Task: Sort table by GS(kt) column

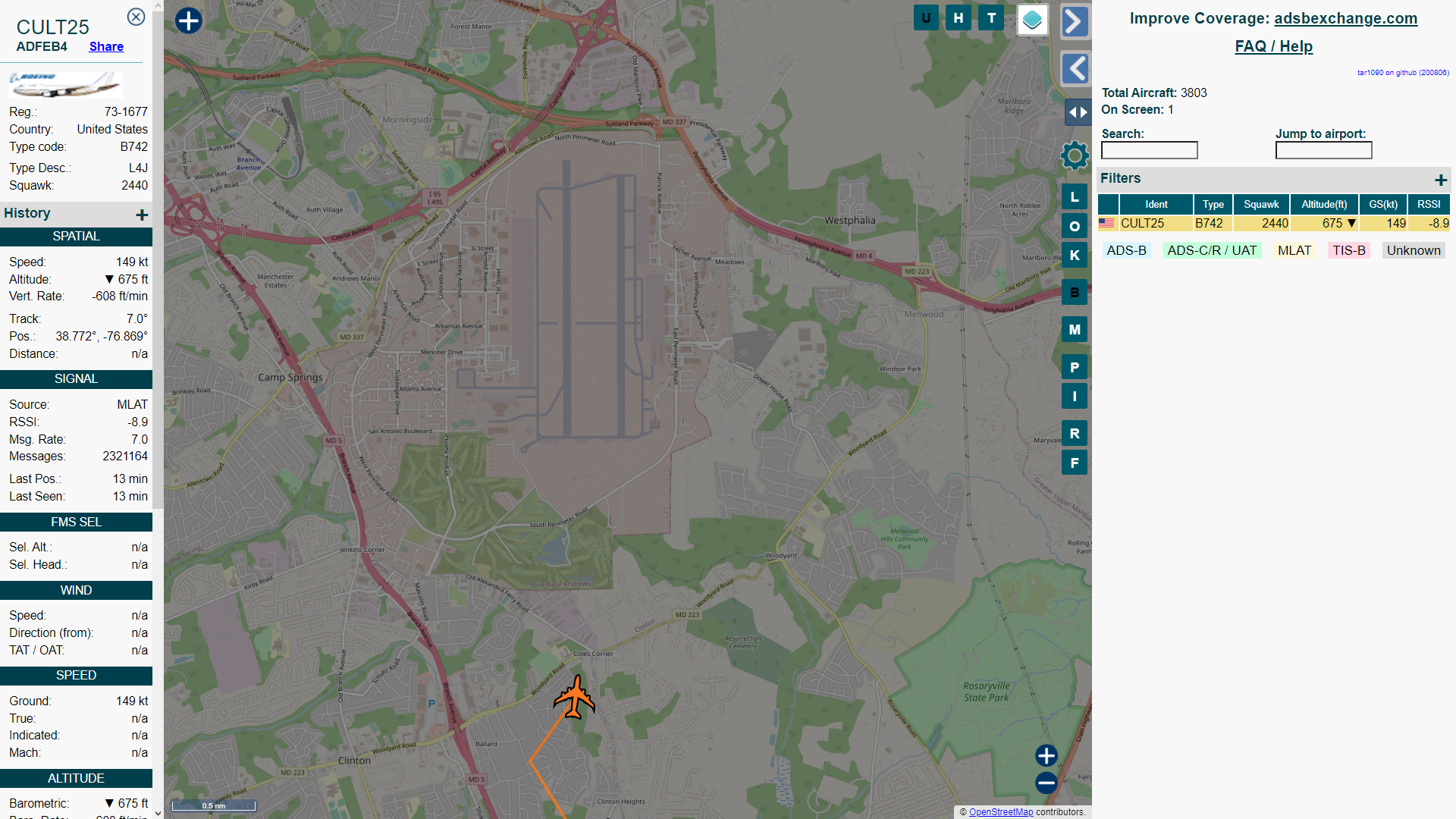Action: point(1383,204)
